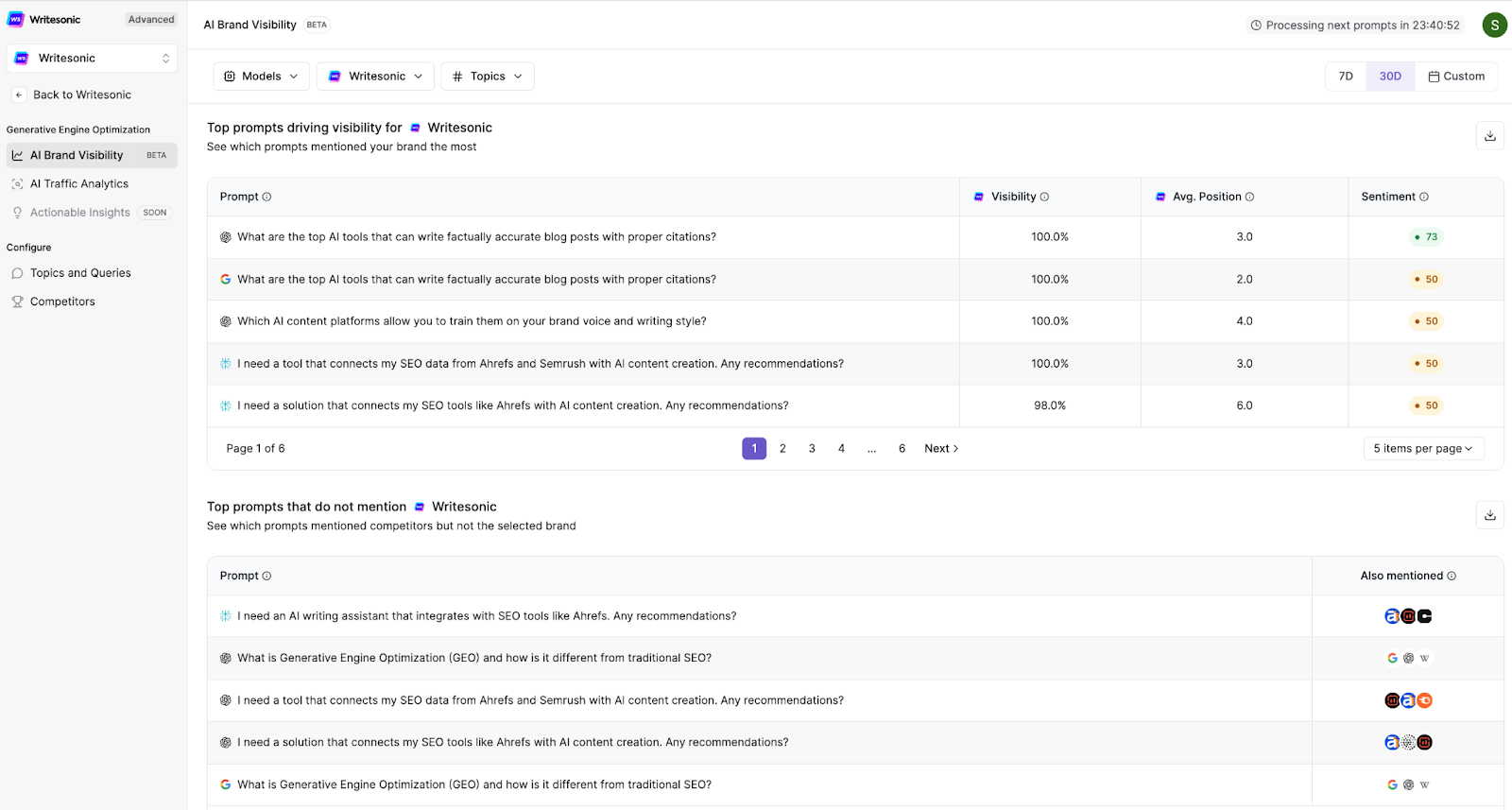Click the Topics and Queries chat icon
The height and width of the screenshot is (810, 1512).
tap(17, 273)
